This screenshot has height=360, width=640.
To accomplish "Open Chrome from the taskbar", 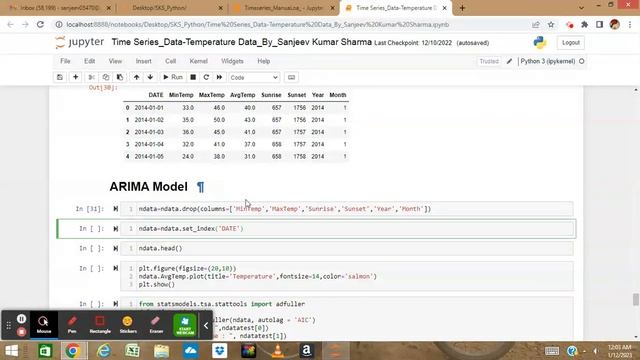I will coord(73,351).
